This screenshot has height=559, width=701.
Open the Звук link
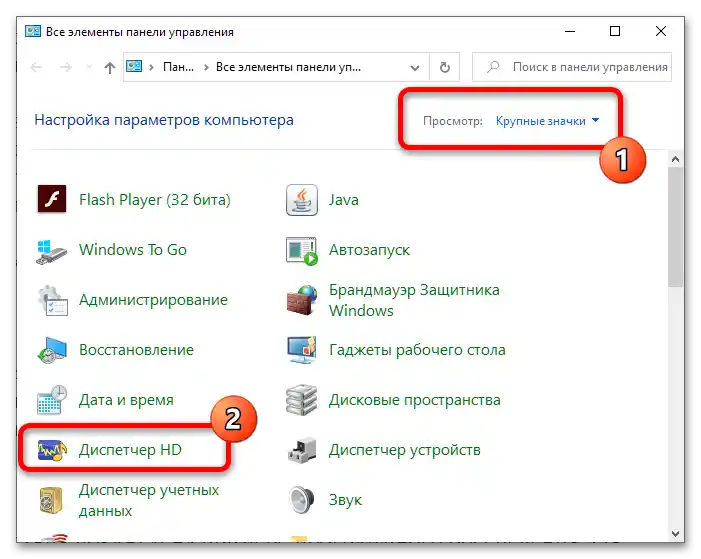tap(345, 500)
